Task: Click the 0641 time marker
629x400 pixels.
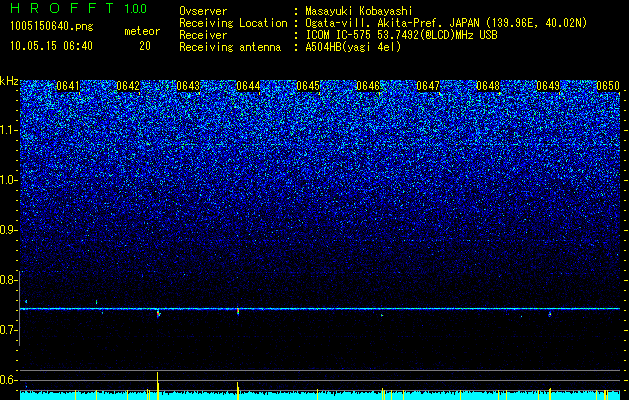Action: pos(68,86)
